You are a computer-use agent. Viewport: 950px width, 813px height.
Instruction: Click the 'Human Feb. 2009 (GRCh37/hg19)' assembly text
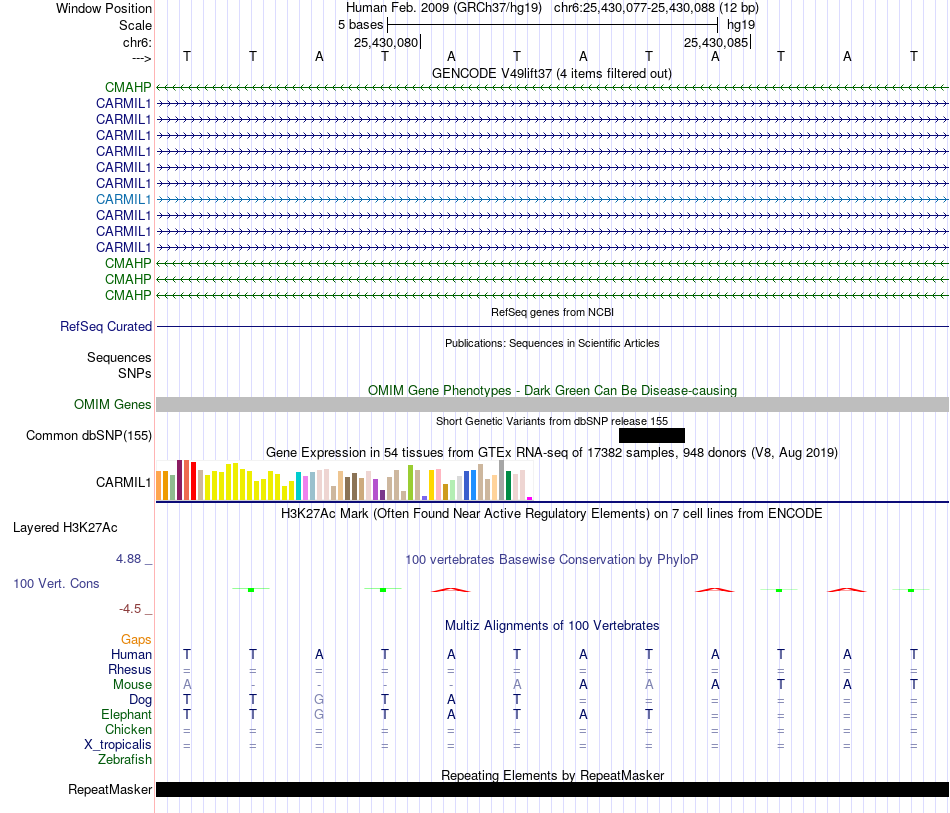click(443, 8)
